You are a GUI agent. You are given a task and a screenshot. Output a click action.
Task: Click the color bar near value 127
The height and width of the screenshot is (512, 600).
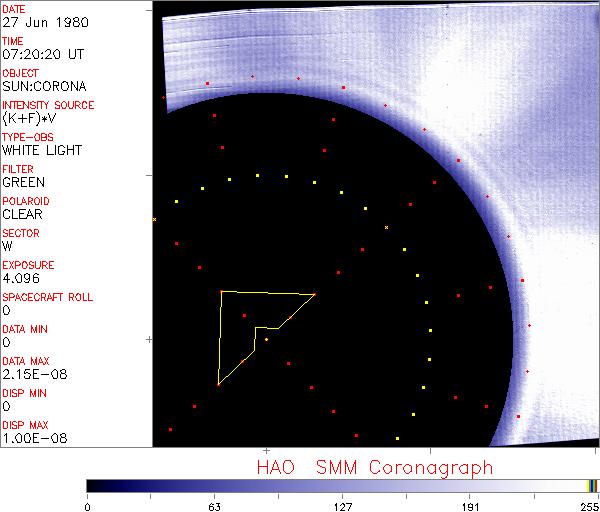click(x=343, y=485)
